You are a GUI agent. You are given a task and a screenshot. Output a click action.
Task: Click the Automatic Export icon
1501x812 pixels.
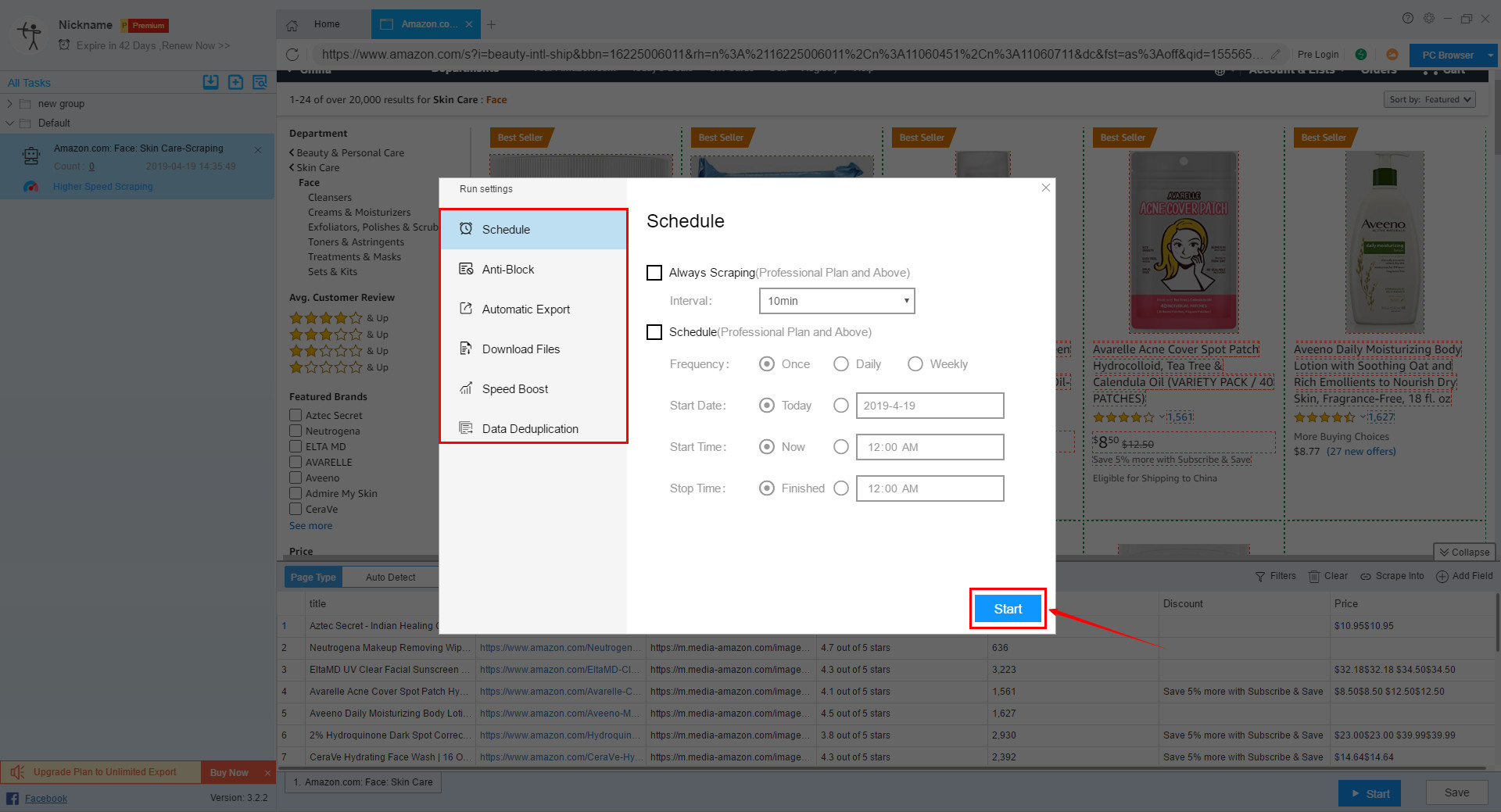point(466,309)
